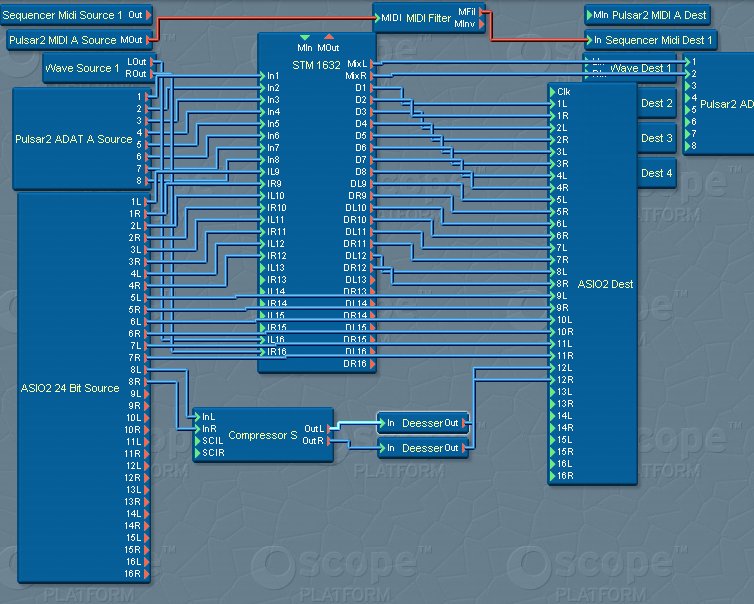Click the MInv output port on MIDI Filter
Image resolution: width=754 pixels, height=604 pixels.
[481, 24]
